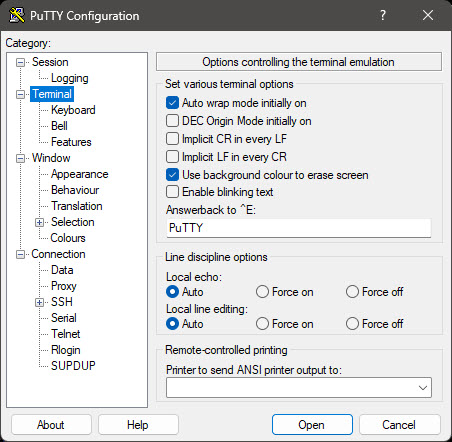Viewport: 452px width, 442px height.
Task: Select Proxy under Connection
Action: [x=64, y=286]
